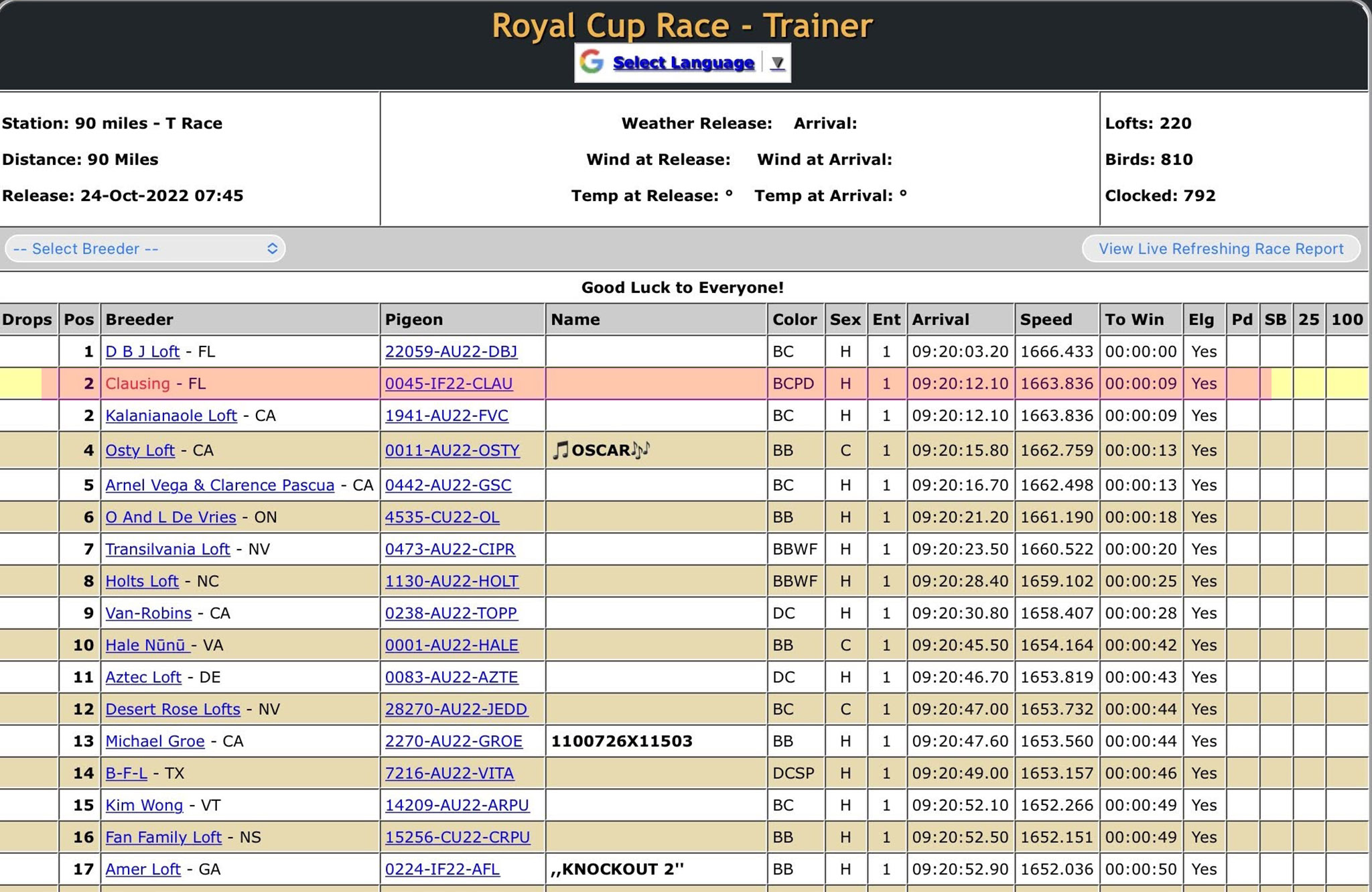Viewport: 1372px width, 892px height.
Task: Open pigeon 0011-AU22-OSTY
Action: (x=452, y=450)
